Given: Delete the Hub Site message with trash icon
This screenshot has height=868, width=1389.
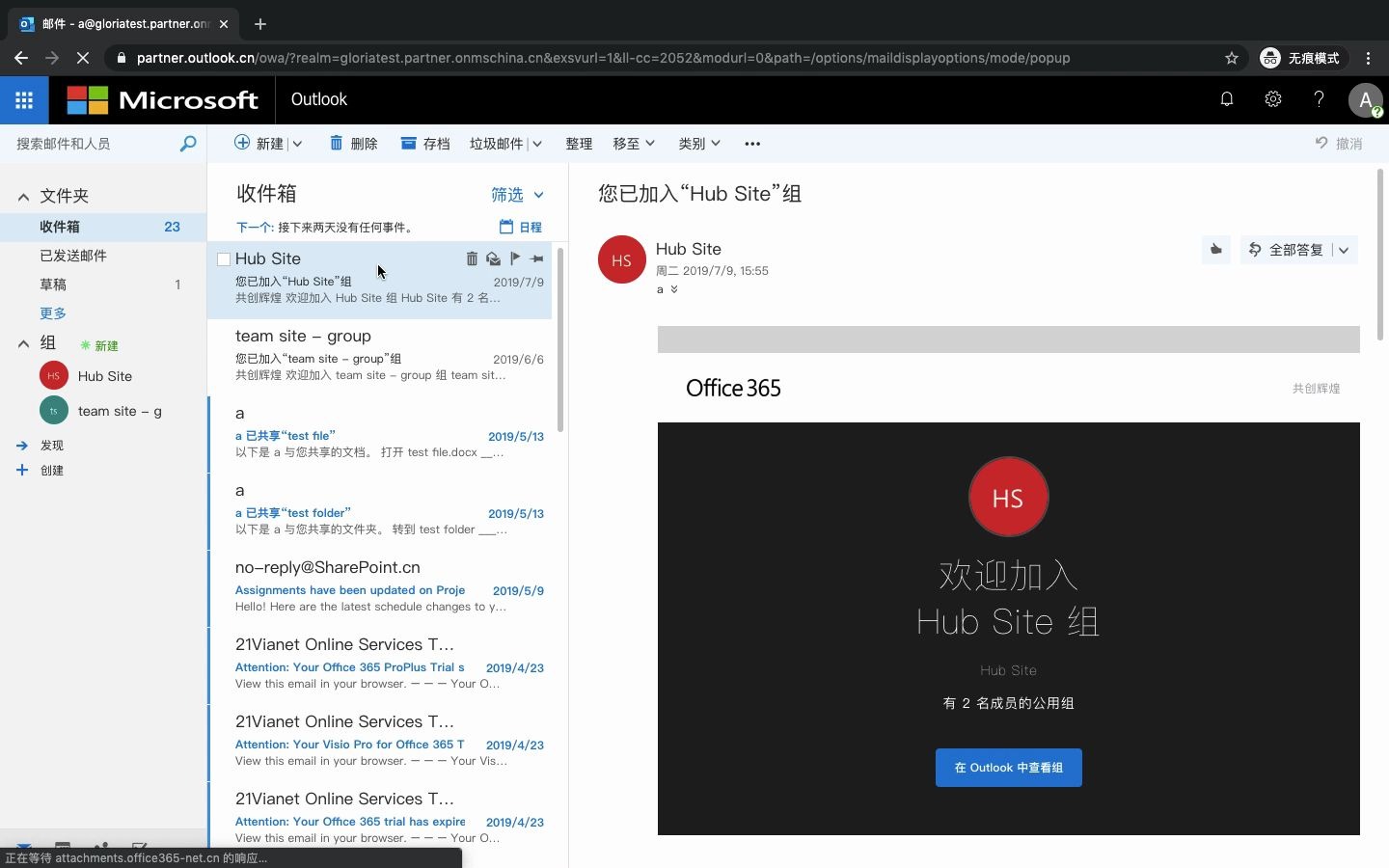Looking at the screenshot, I should pyautogui.click(x=472, y=258).
